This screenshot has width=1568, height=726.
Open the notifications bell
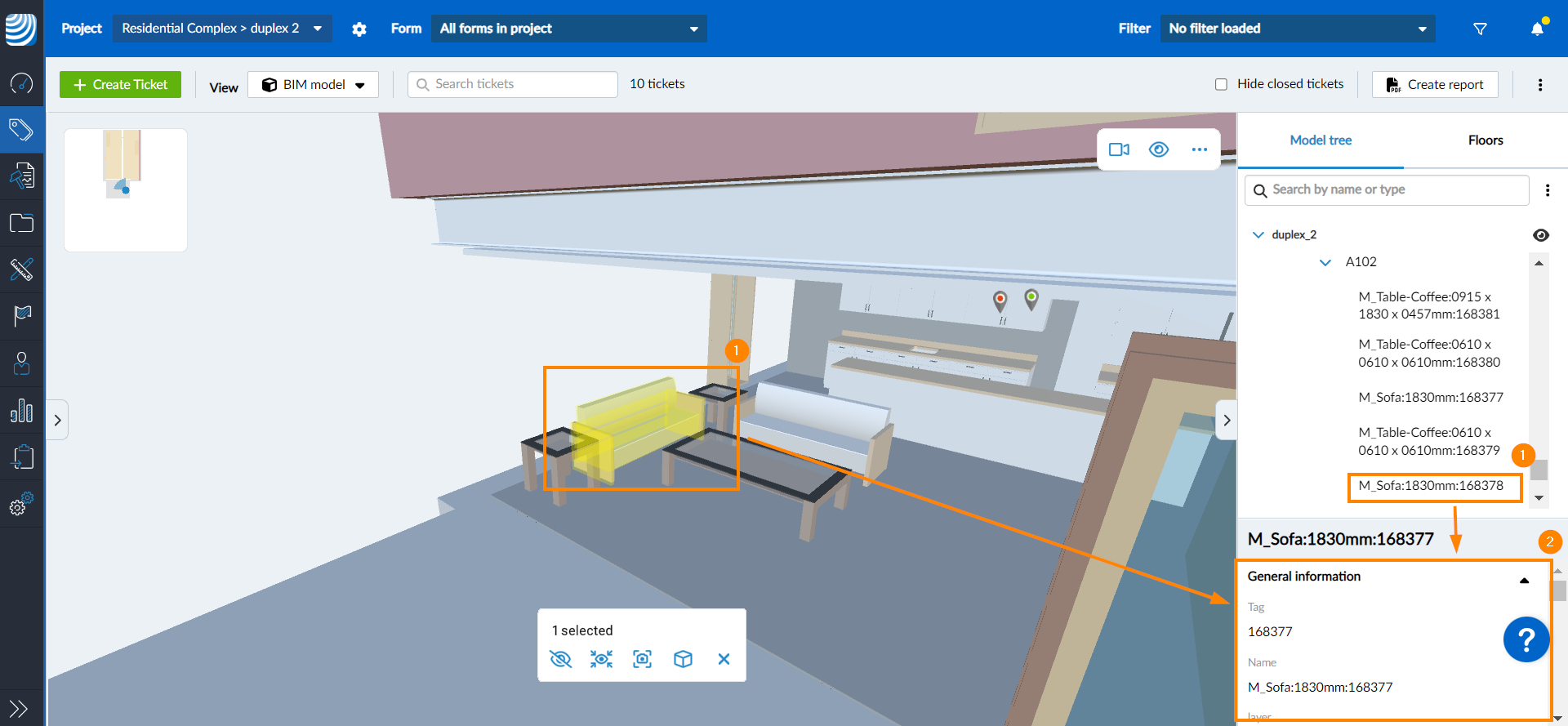click(x=1537, y=29)
